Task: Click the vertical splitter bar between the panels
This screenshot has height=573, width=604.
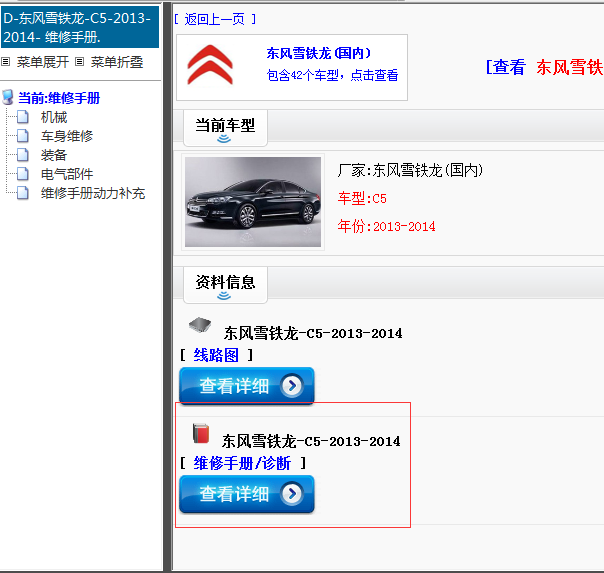Action: (168, 286)
